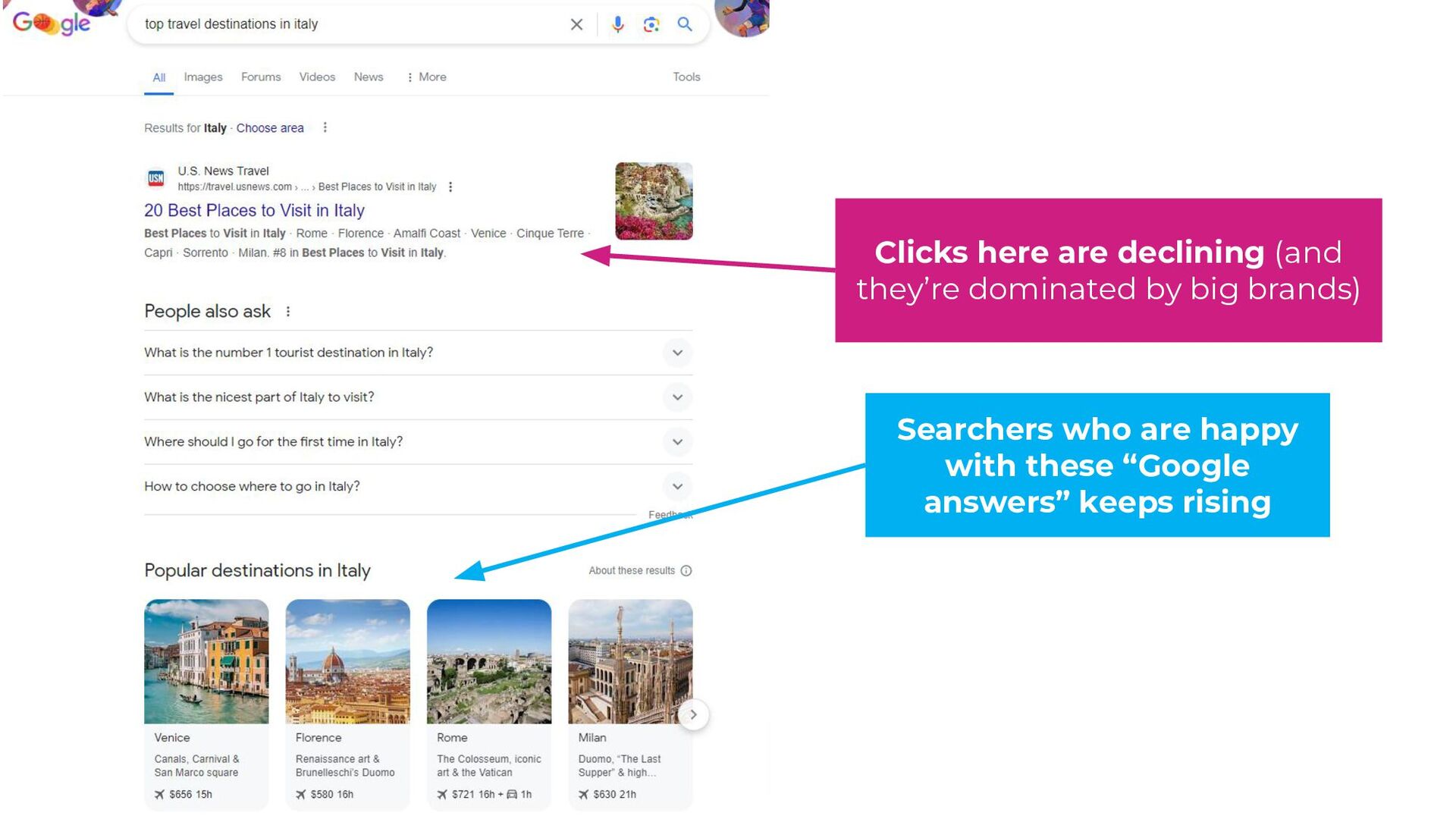Expand the nicest part of Italy question

click(x=418, y=397)
